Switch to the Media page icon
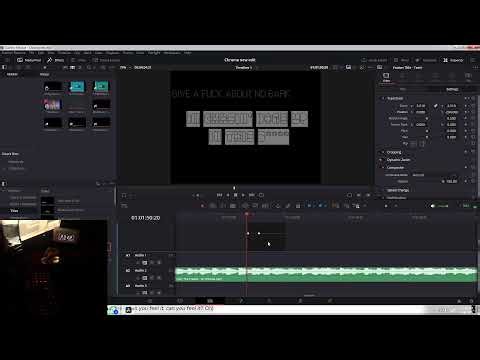This screenshot has height=360, width=480. point(150,301)
